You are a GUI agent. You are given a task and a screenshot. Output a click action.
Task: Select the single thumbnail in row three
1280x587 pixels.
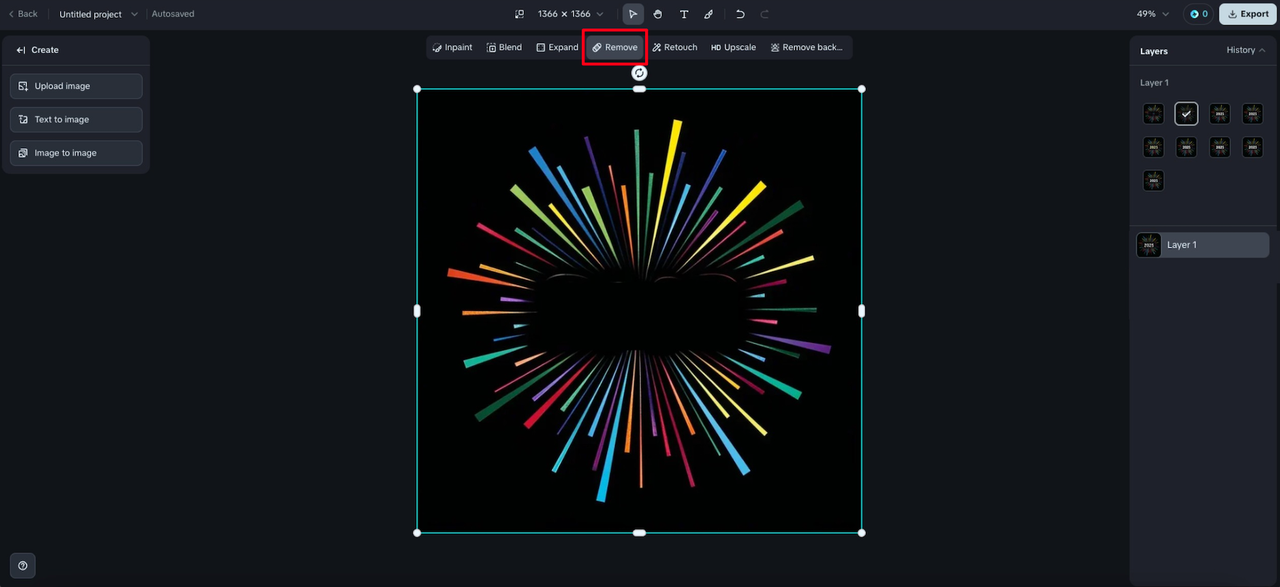(1153, 181)
